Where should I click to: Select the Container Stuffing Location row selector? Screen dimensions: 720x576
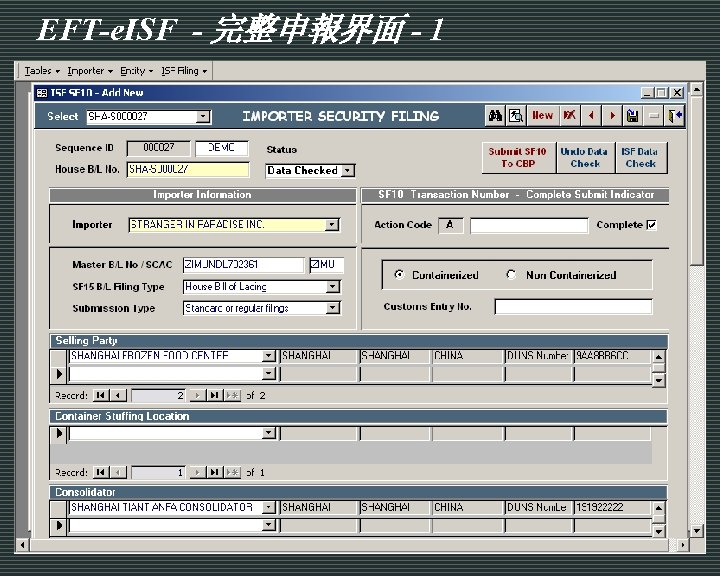59,433
